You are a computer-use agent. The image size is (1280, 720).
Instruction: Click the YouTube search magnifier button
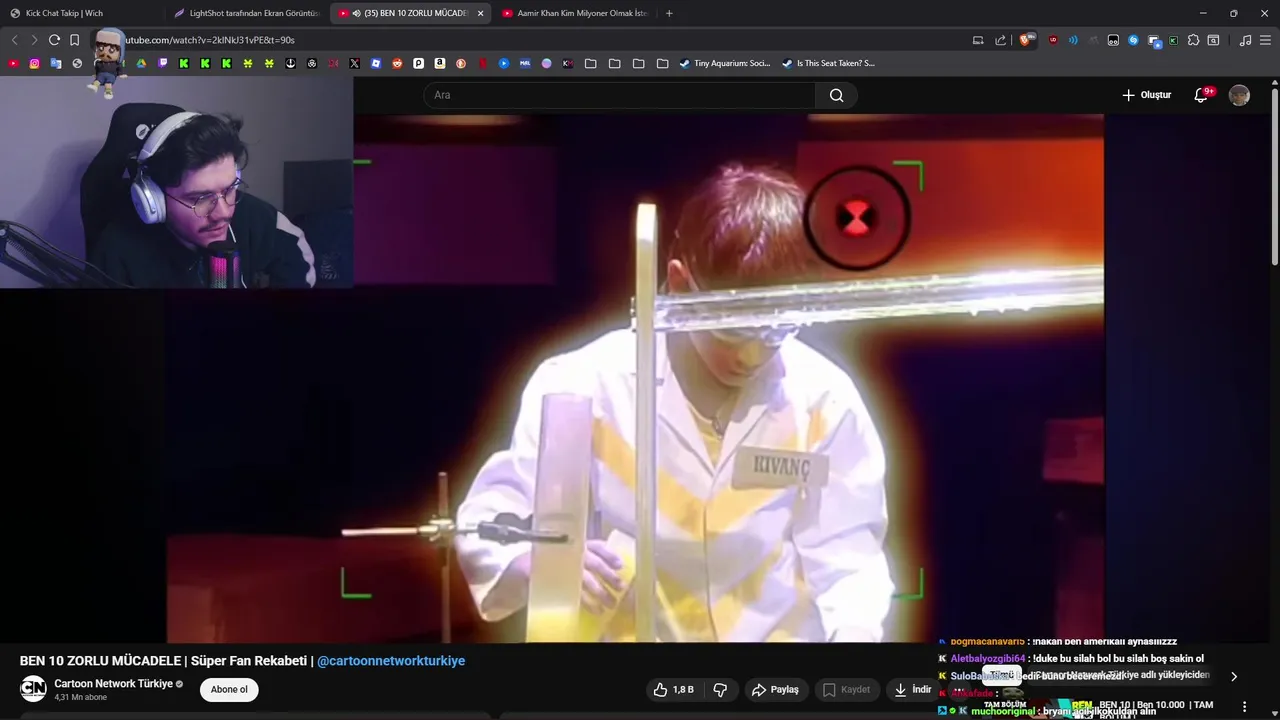pyautogui.click(x=836, y=95)
